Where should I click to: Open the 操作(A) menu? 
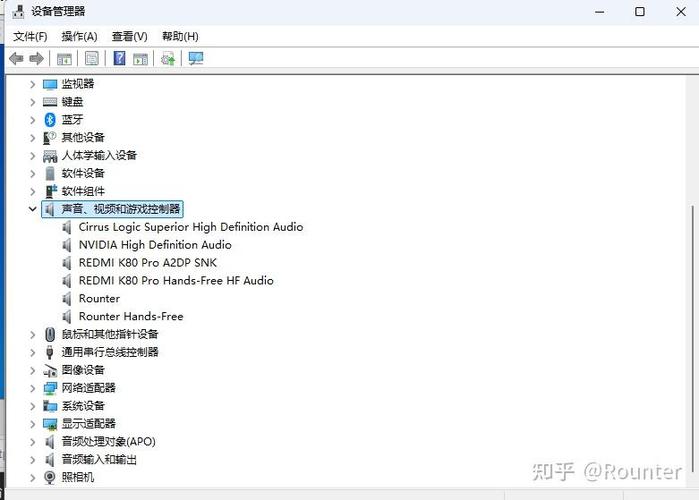pos(79,37)
